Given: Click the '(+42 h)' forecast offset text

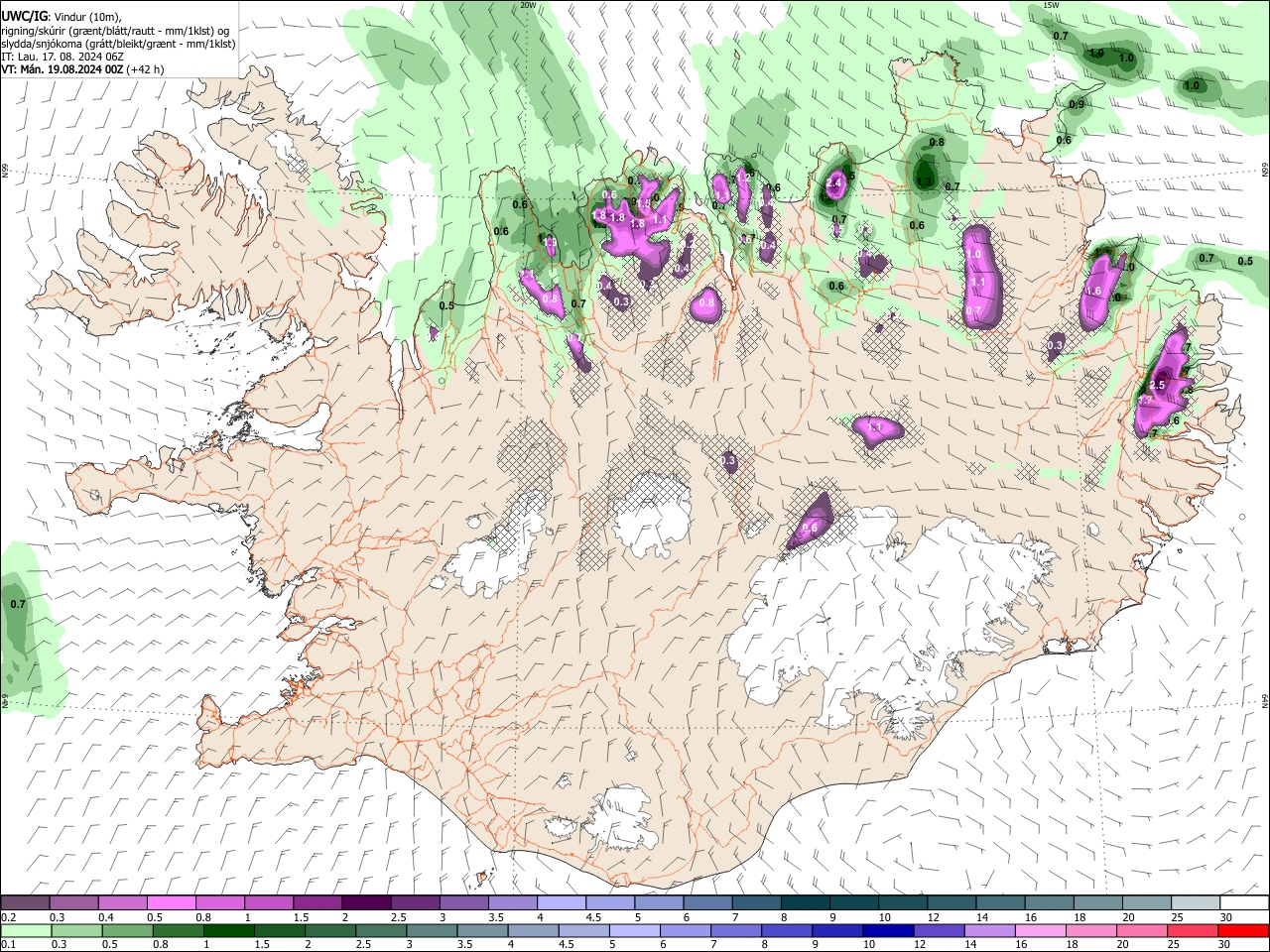Looking at the screenshot, I should click(x=145, y=69).
